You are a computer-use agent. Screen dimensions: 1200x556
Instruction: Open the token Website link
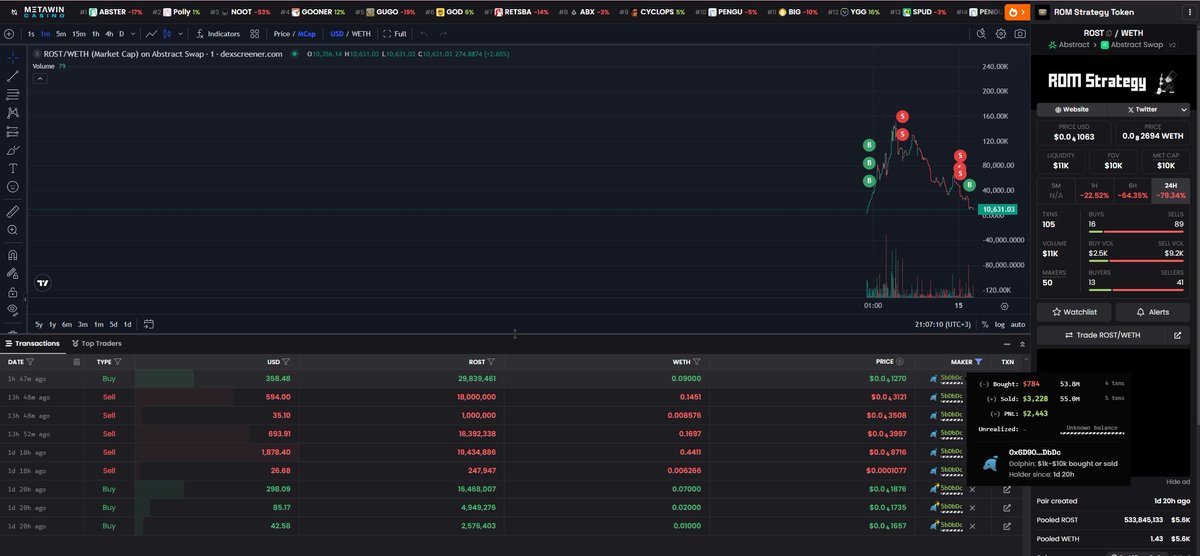(1072, 109)
